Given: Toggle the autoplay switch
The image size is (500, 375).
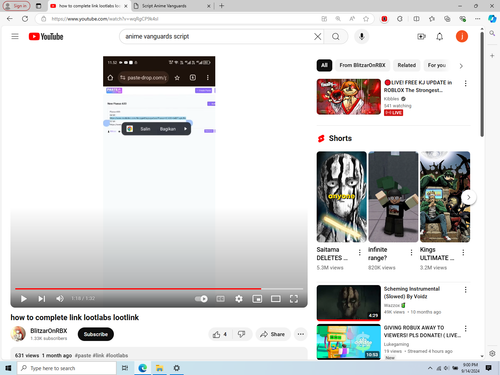Looking at the screenshot, I should pos(201,299).
